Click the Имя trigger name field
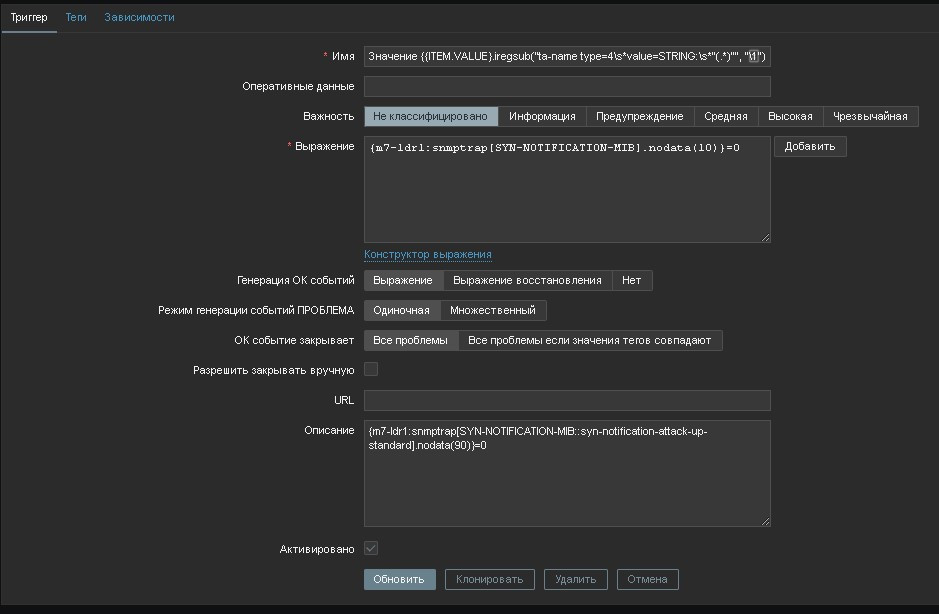939x614 pixels. pos(567,56)
